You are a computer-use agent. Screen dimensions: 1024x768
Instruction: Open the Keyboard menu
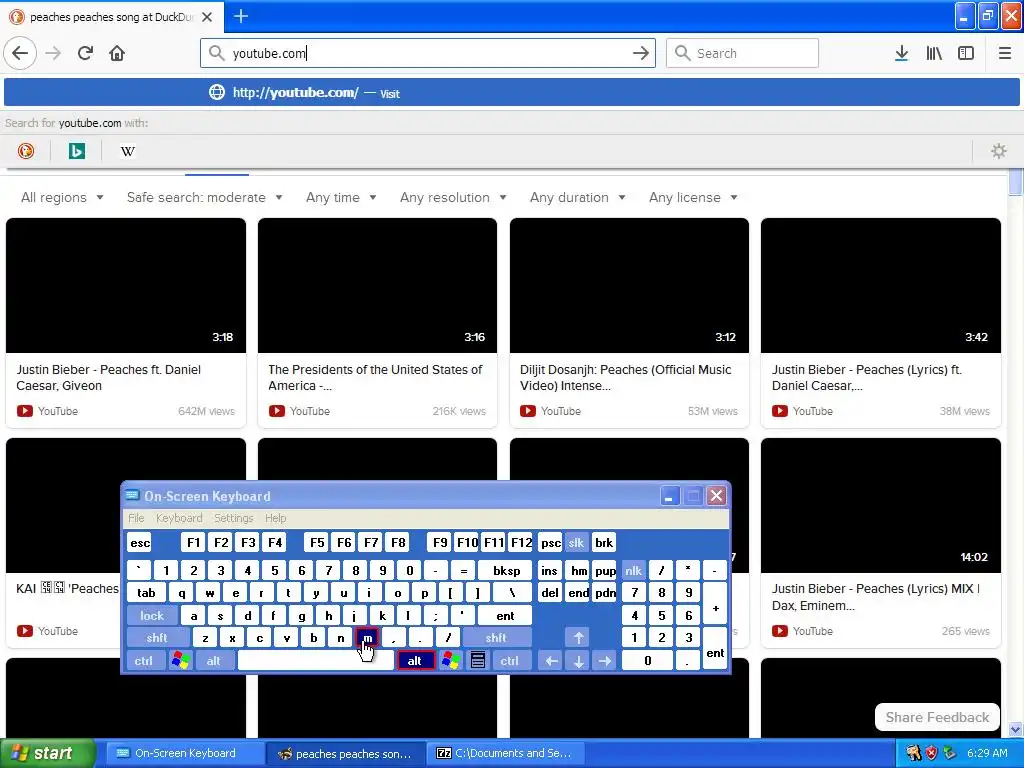coord(179,518)
